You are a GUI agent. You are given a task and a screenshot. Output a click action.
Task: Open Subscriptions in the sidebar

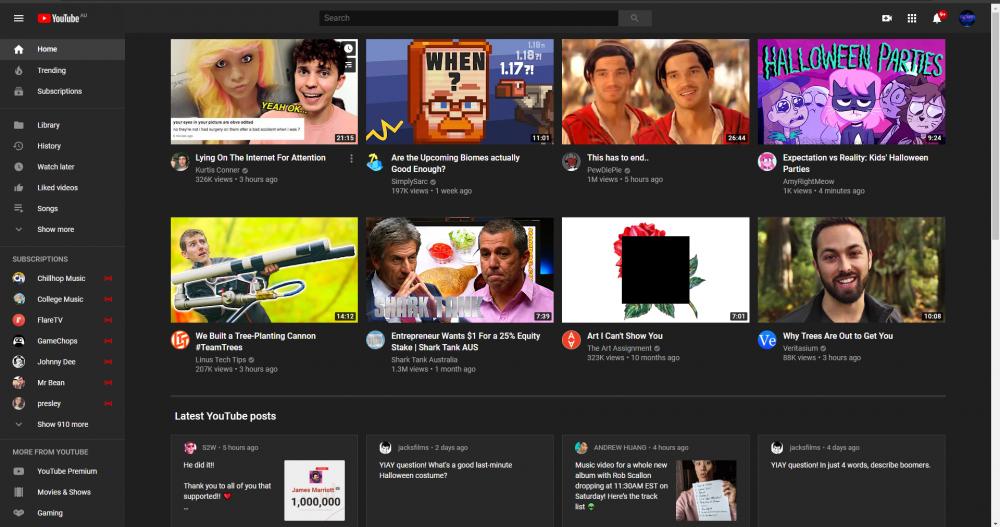click(62, 91)
